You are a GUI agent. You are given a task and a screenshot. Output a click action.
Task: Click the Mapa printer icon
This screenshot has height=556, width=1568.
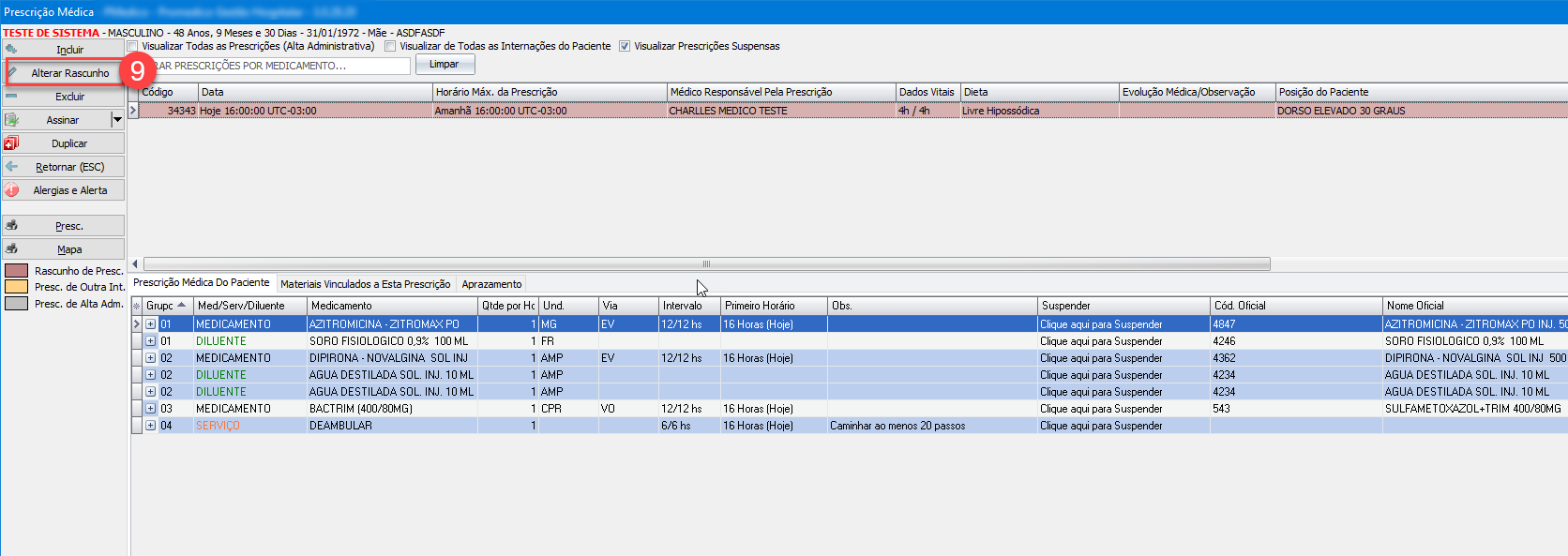coord(11,249)
